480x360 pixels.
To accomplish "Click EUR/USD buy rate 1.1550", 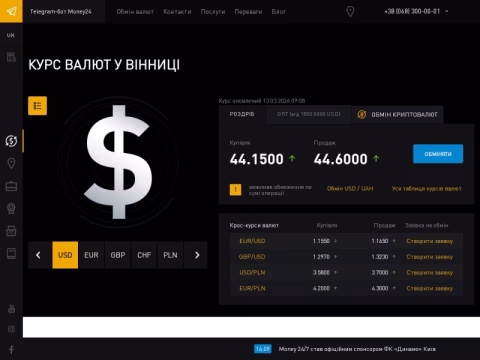I will pyautogui.click(x=321, y=241).
